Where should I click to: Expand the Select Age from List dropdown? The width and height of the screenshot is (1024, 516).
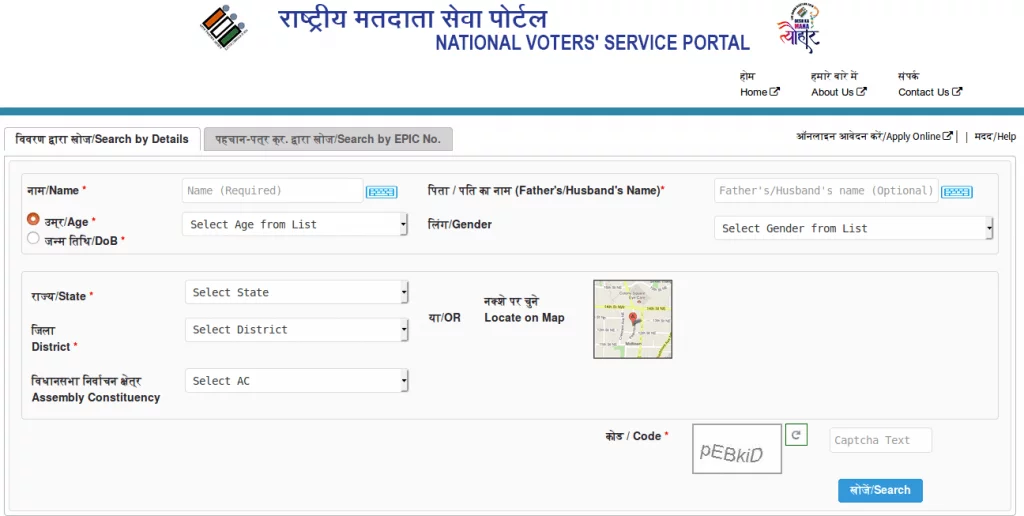click(296, 225)
